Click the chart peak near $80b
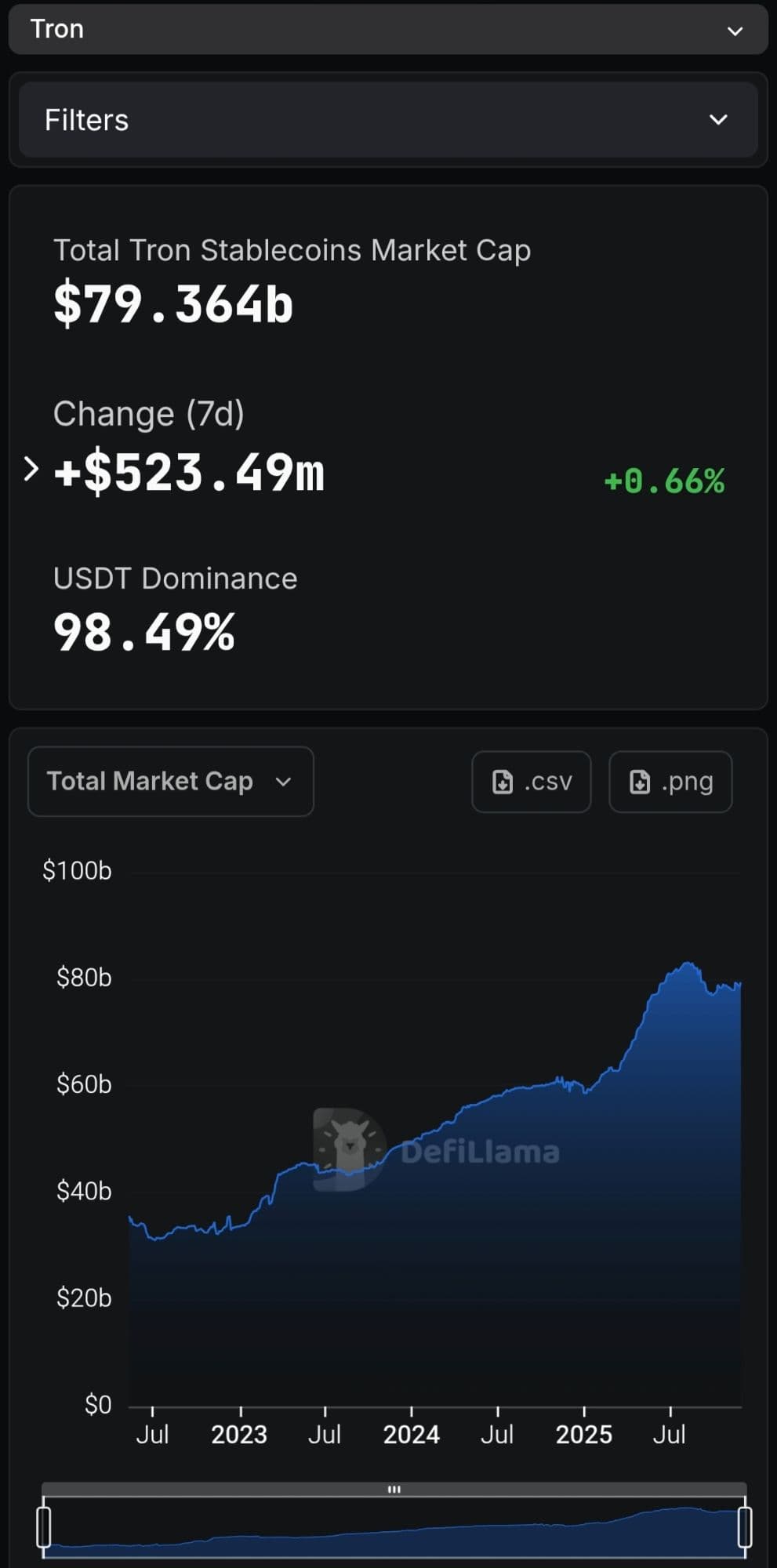Image resolution: width=777 pixels, height=1568 pixels. [x=689, y=964]
